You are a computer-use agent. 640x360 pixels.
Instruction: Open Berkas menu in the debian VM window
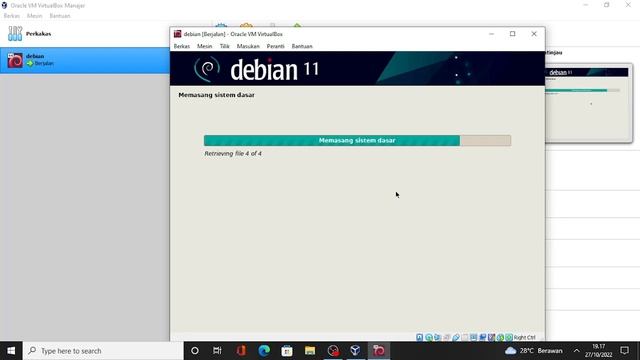click(182, 46)
